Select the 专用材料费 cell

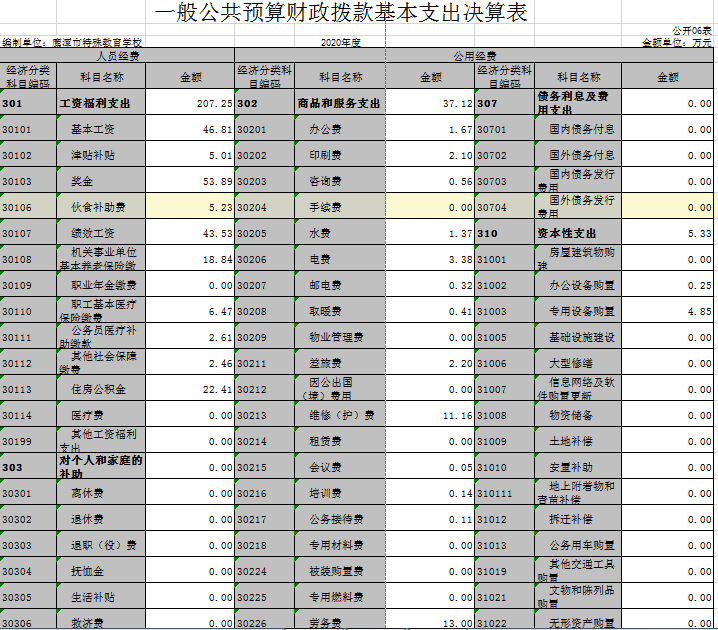tap(340, 544)
